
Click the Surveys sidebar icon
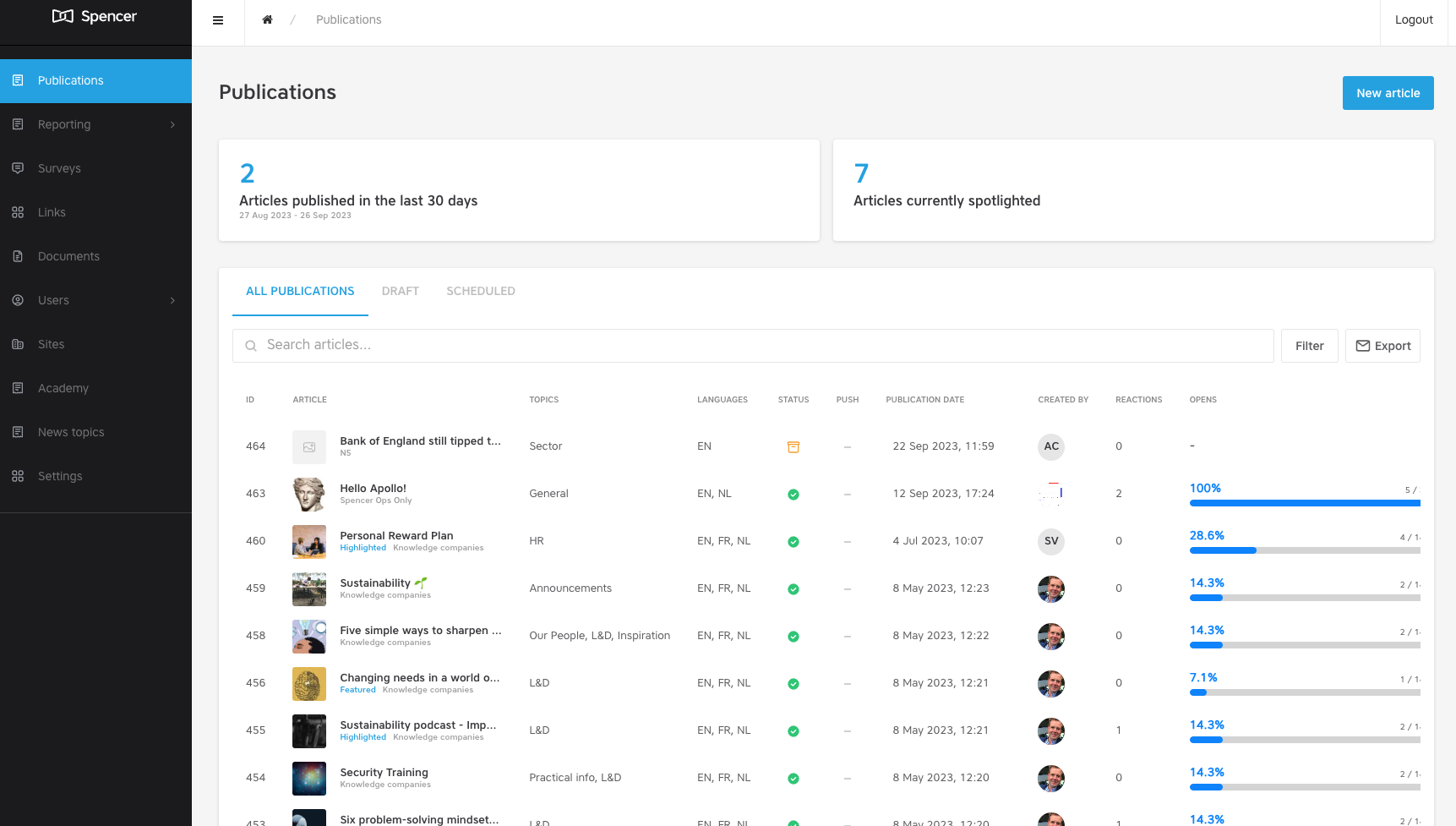(18, 168)
